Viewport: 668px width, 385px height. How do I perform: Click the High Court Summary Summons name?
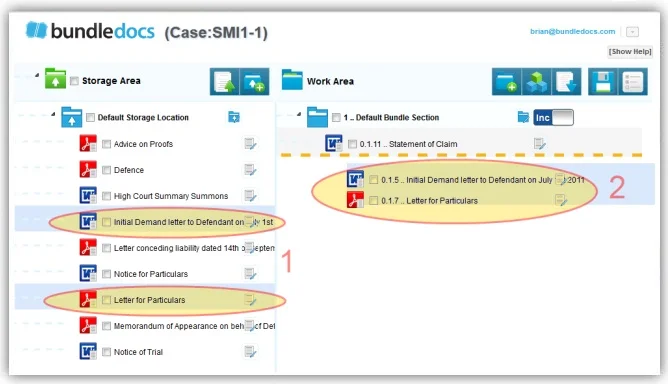[x=171, y=196]
